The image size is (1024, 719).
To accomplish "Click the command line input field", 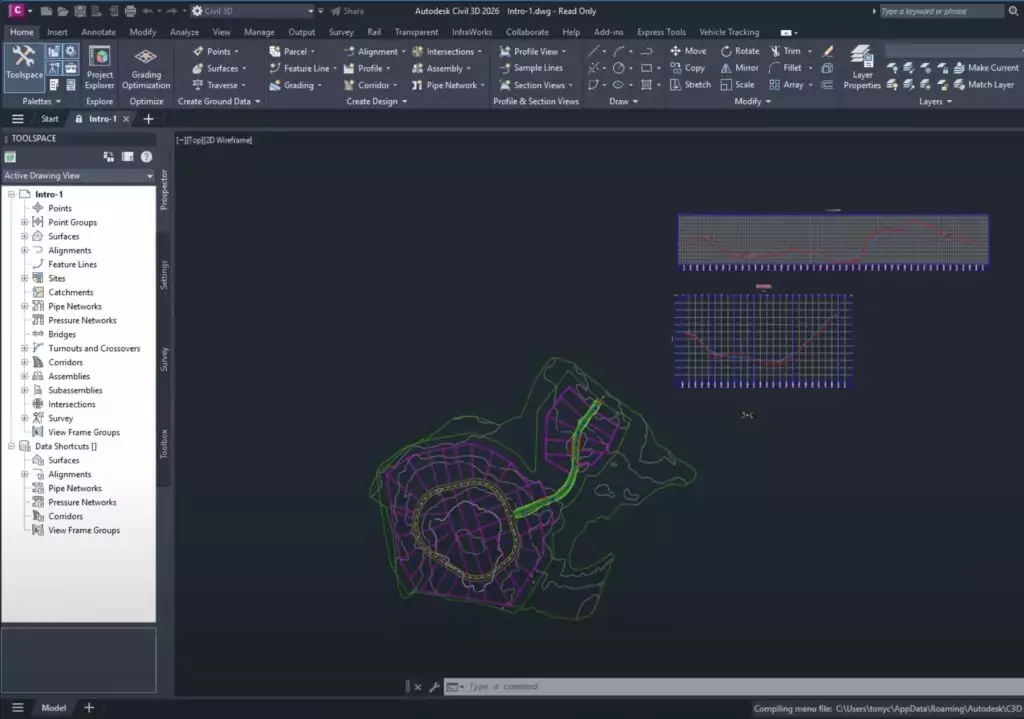I will [600, 687].
